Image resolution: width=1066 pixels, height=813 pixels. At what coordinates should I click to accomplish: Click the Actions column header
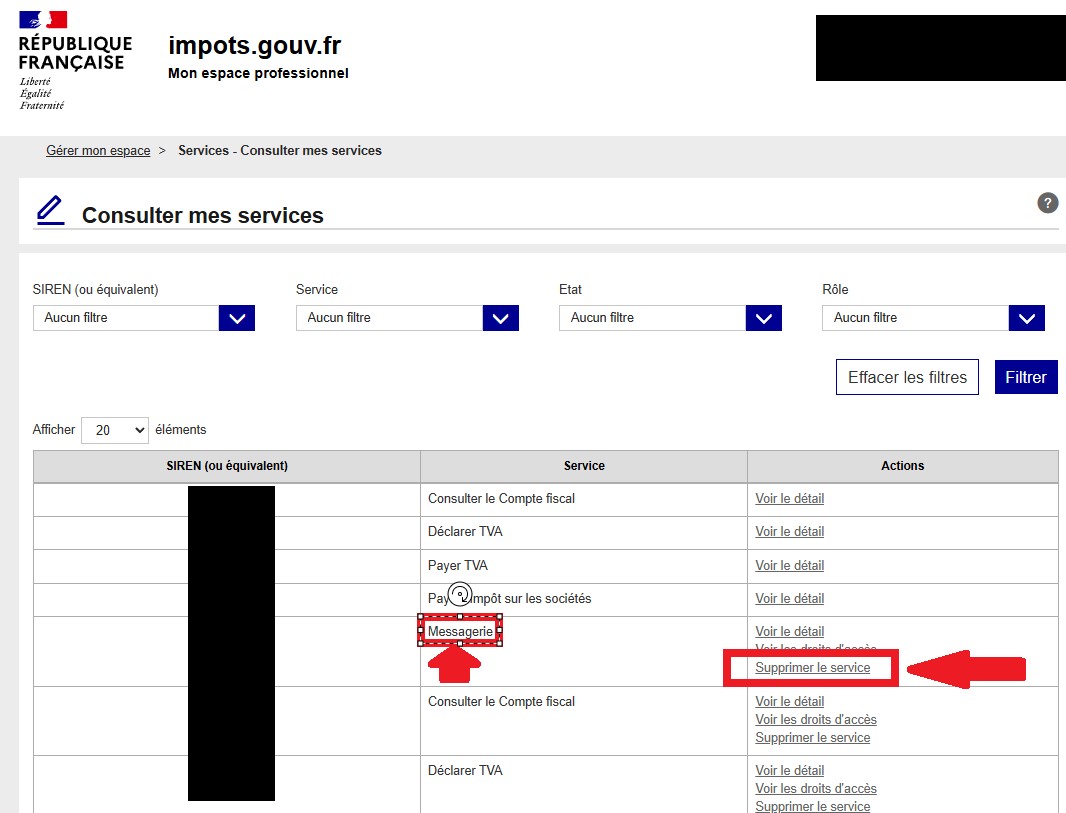pos(902,466)
